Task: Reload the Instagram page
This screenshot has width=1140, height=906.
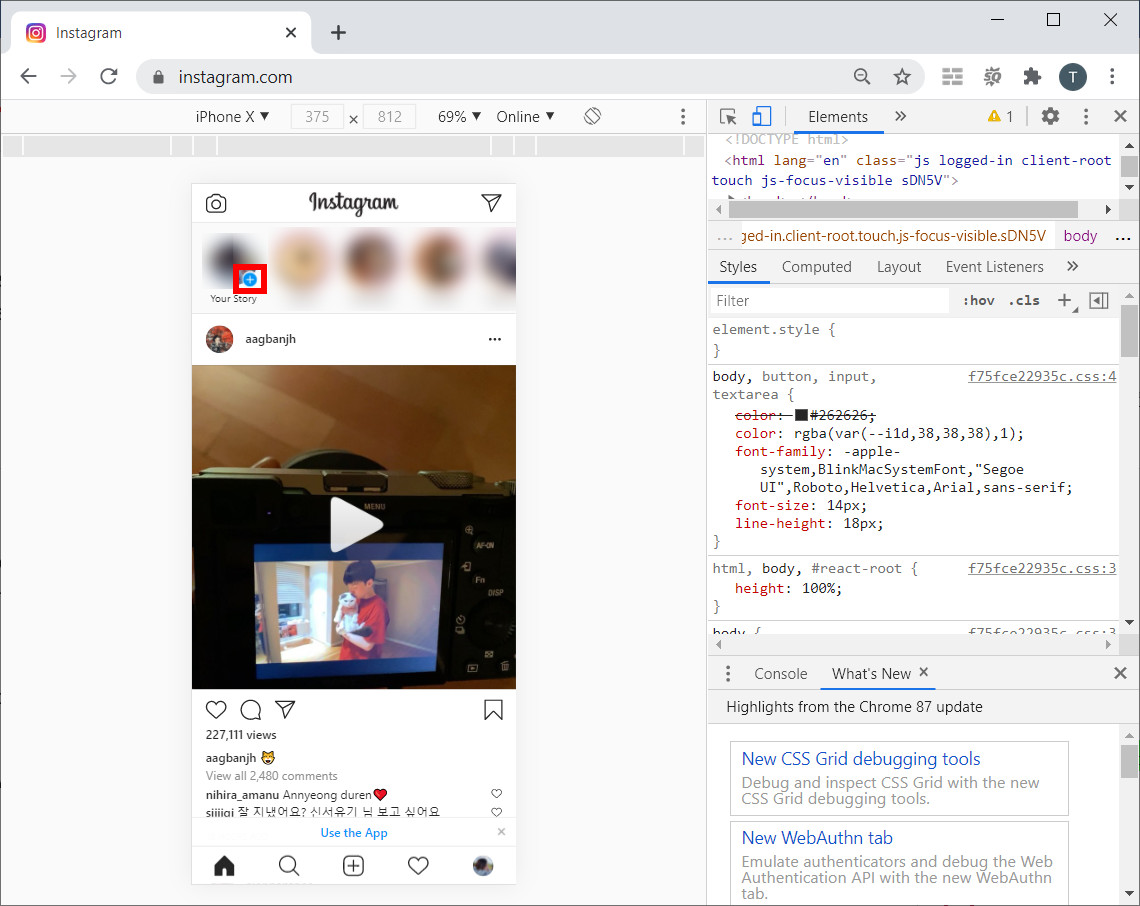Action: pos(109,76)
